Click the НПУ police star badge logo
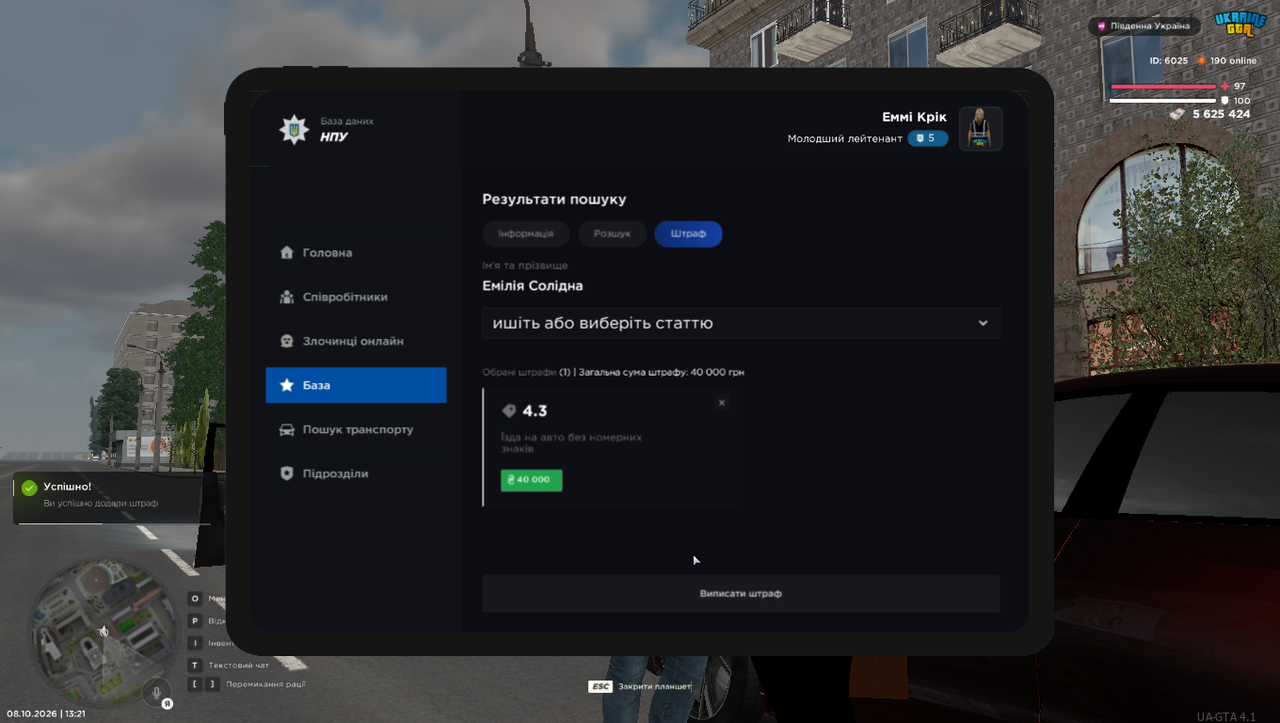This screenshot has width=1280, height=723. (294, 129)
